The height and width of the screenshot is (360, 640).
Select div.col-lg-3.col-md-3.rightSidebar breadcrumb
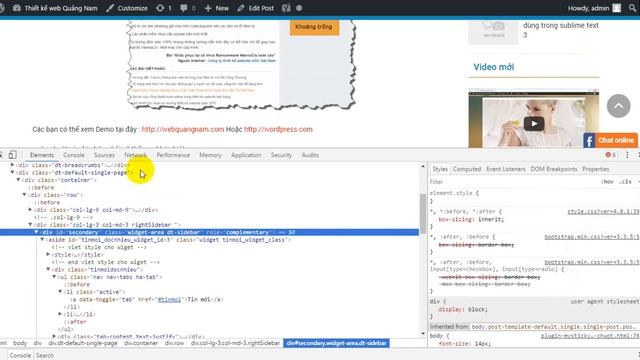(x=235, y=343)
